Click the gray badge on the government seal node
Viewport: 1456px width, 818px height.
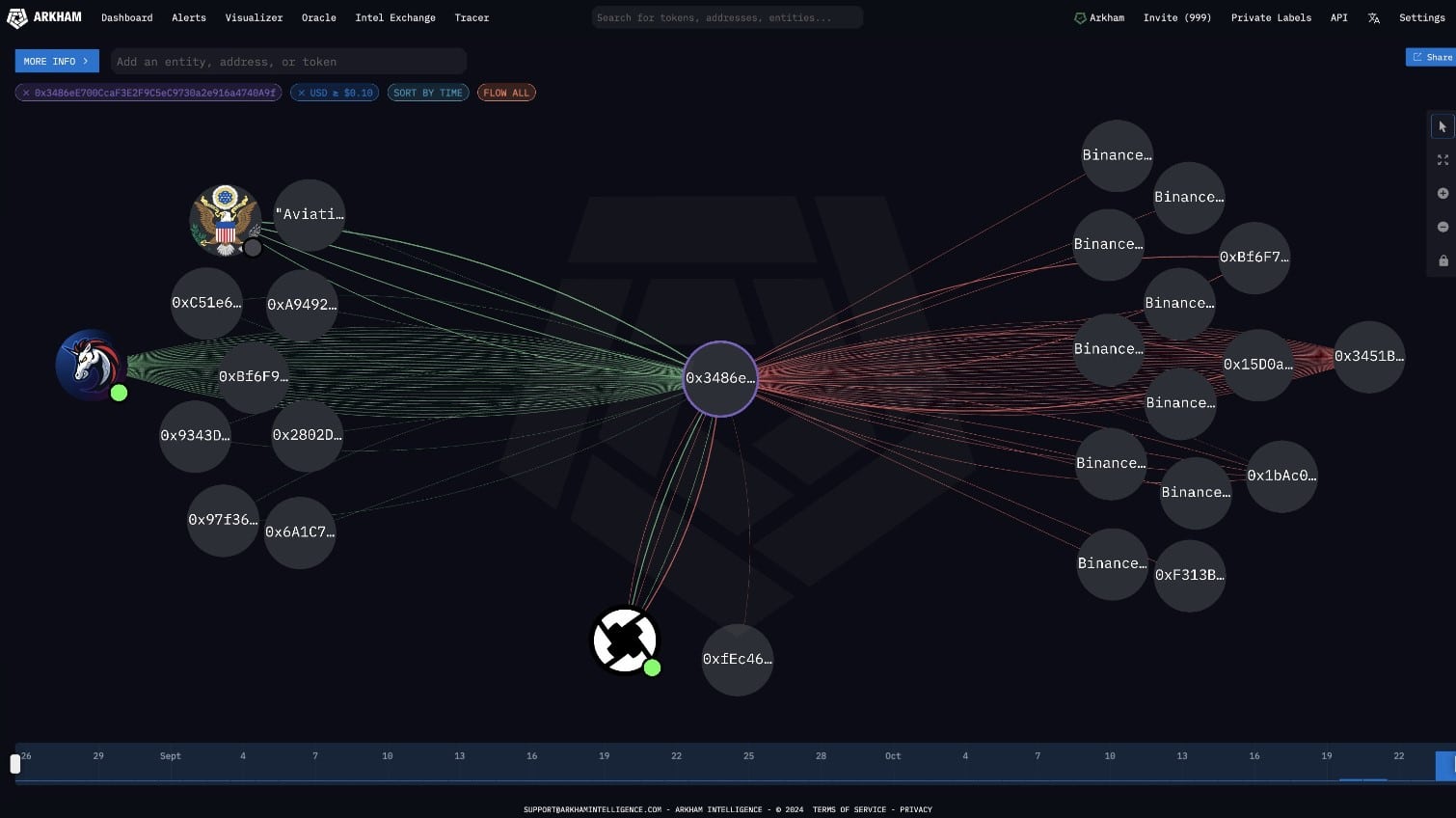tap(253, 248)
